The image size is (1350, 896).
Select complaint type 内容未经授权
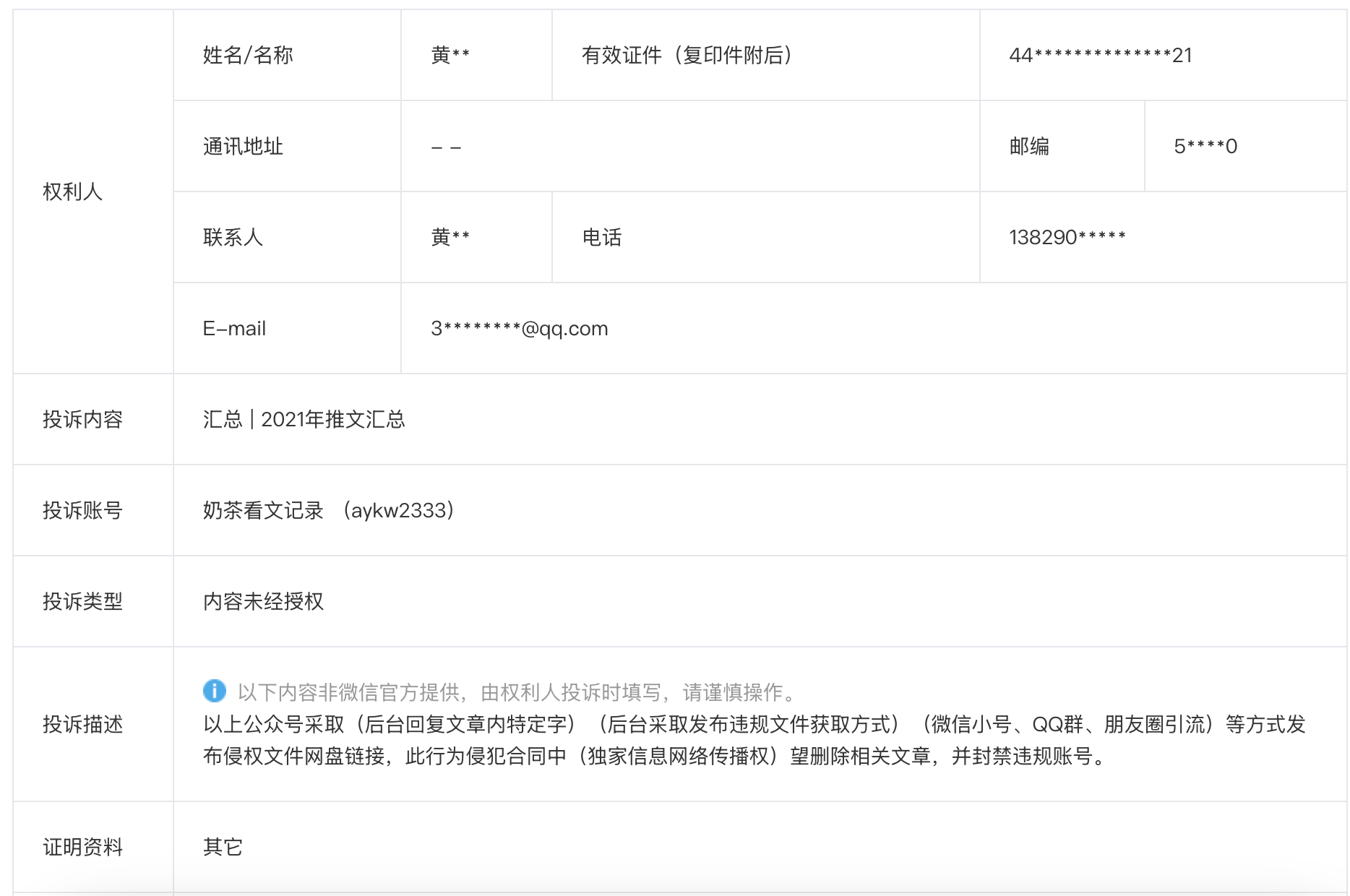(x=263, y=601)
